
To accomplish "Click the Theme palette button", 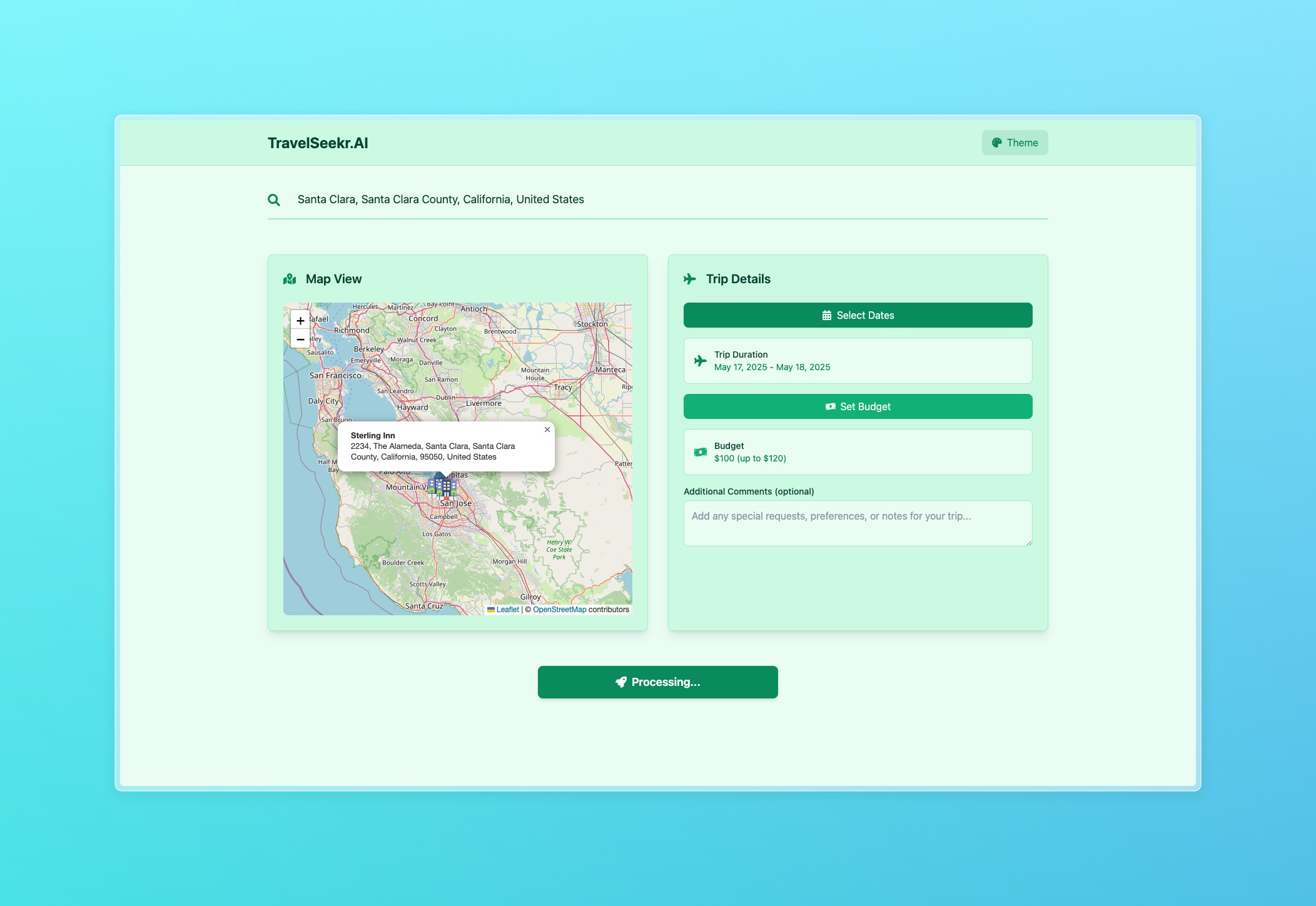I will click(1015, 143).
